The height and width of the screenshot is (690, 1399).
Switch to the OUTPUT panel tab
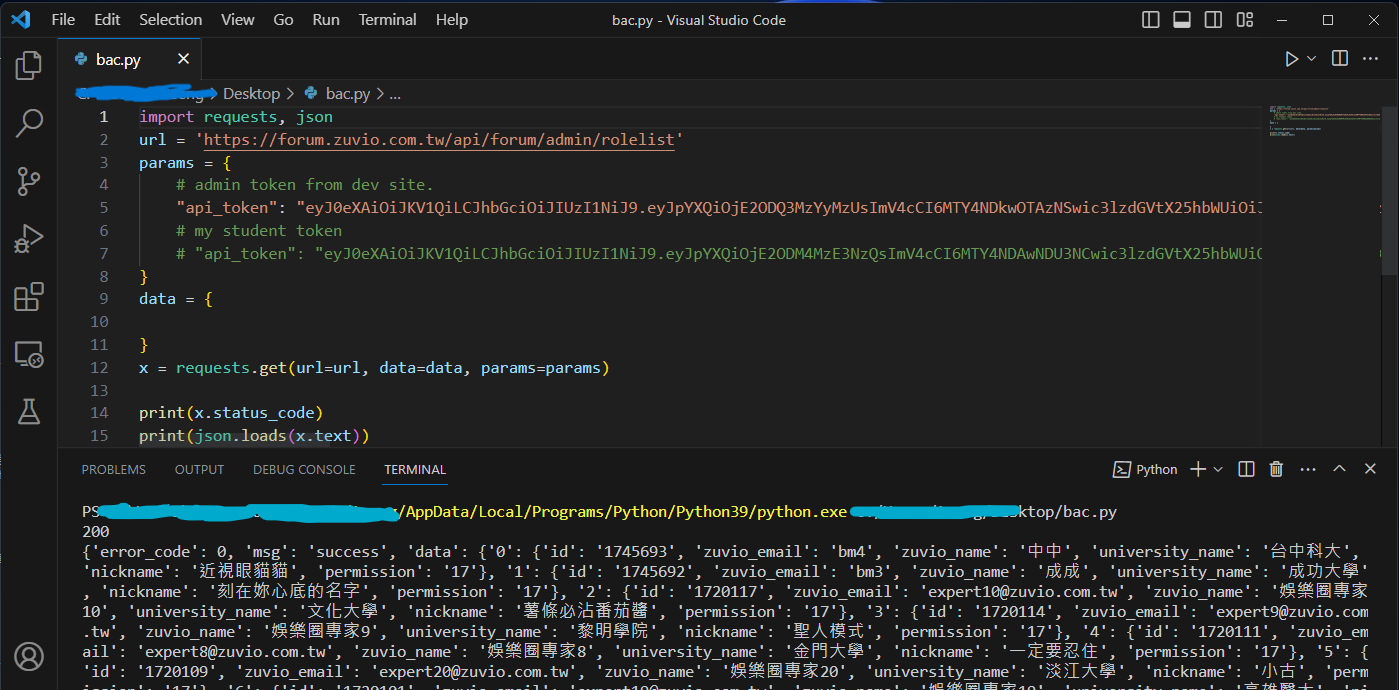click(x=199, y=470)
